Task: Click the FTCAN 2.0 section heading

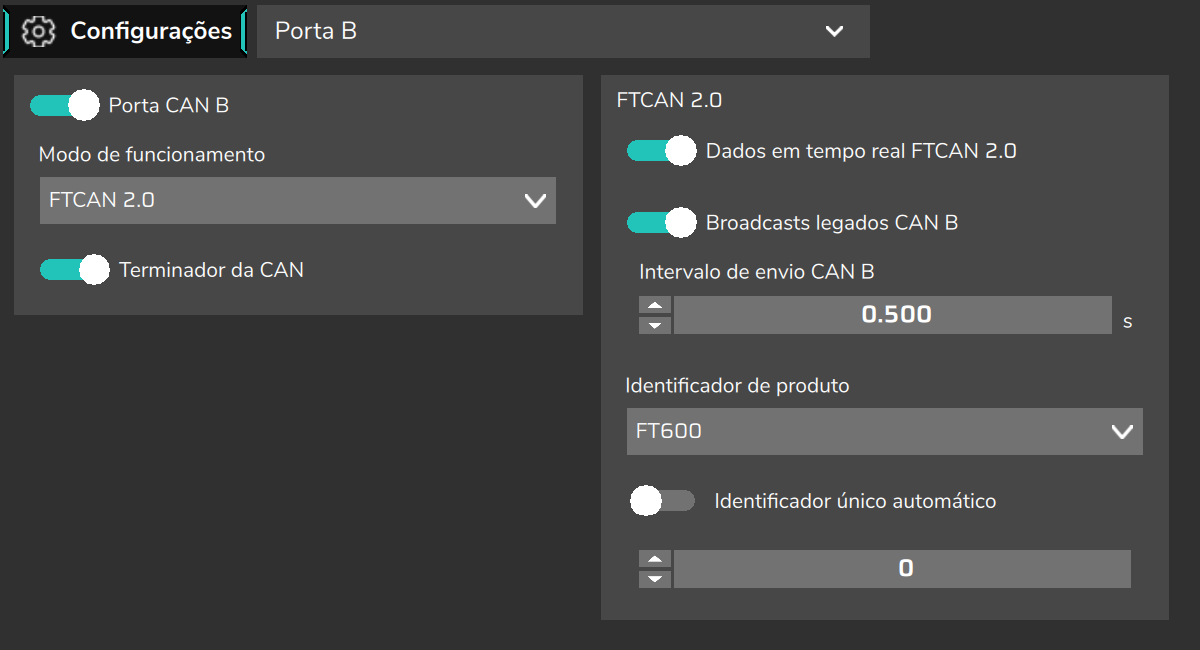Action: [x=669, y=100]
